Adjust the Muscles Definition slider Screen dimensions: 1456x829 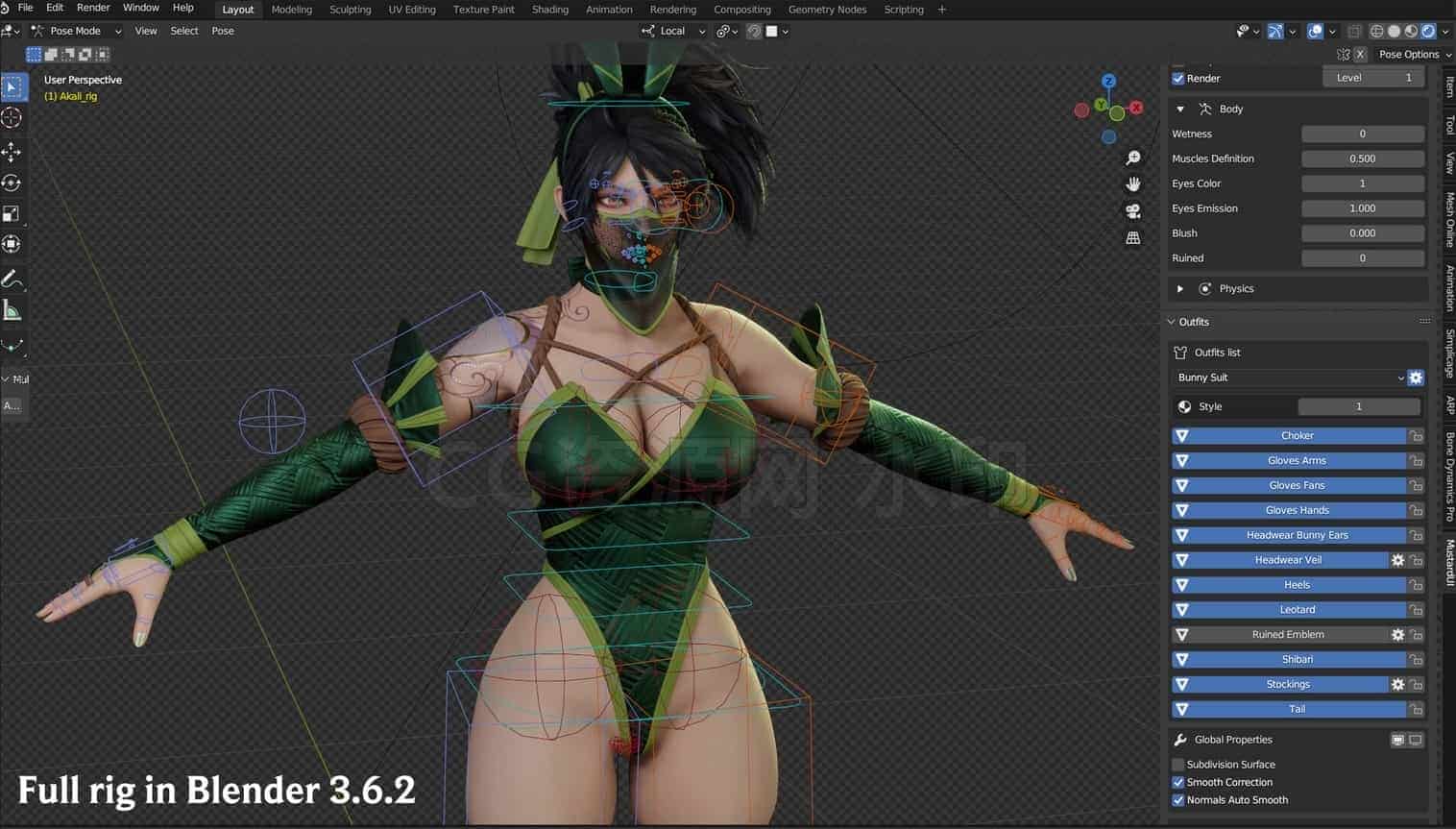click(x=1362, y=159)
